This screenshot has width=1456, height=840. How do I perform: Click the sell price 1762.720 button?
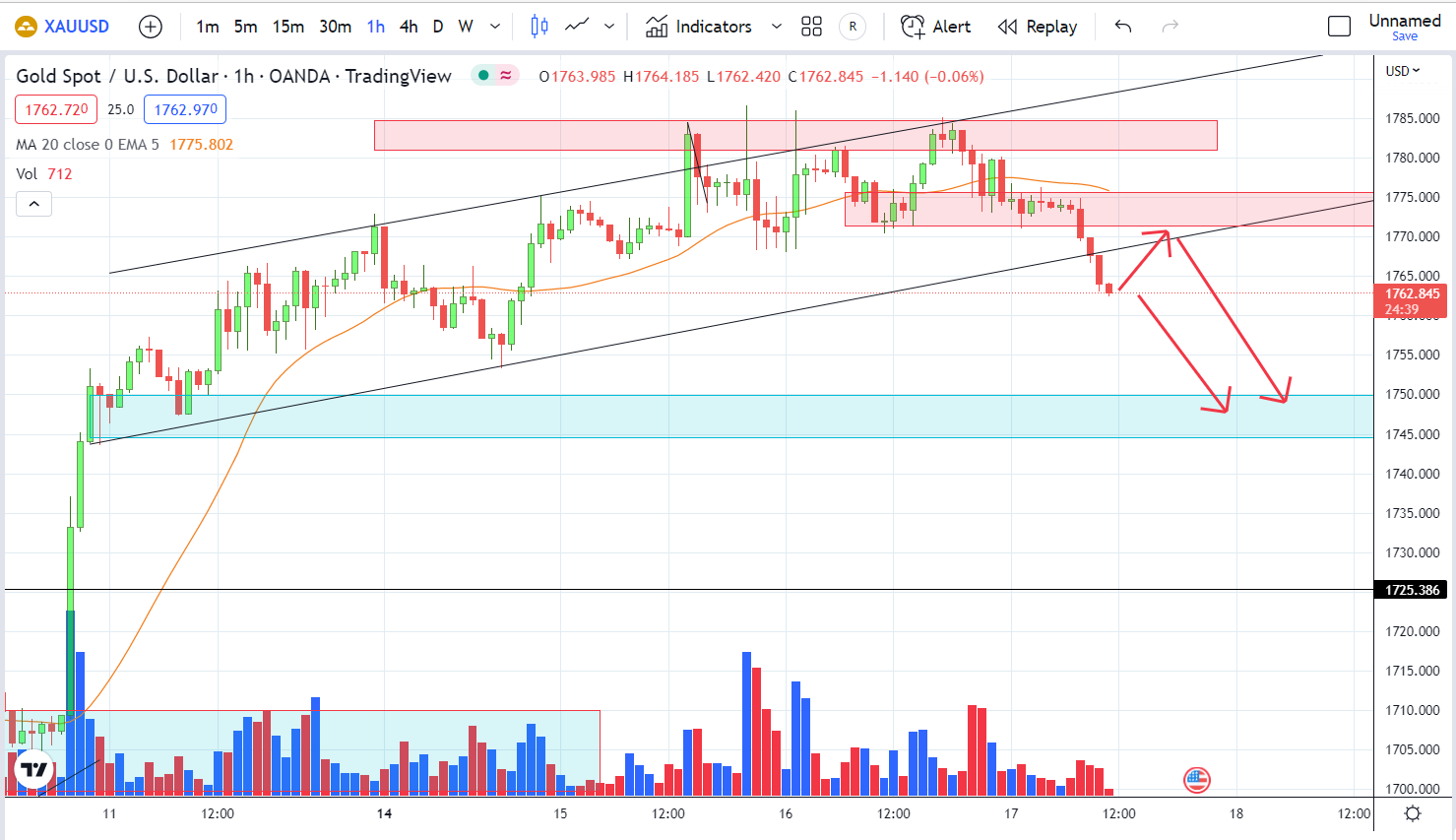(x=56, y=109)
